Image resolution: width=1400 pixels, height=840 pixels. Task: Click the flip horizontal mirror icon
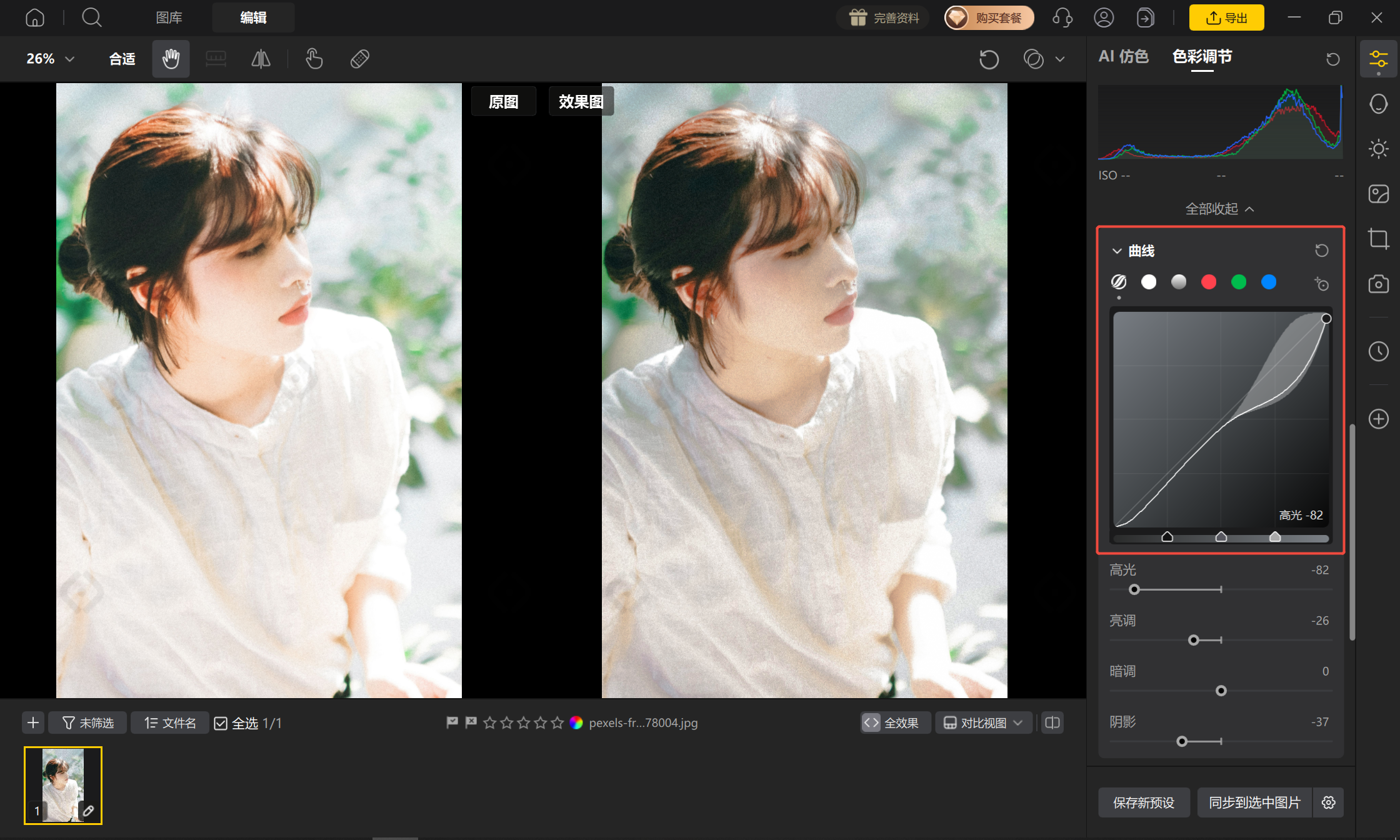tap(261, 59)
